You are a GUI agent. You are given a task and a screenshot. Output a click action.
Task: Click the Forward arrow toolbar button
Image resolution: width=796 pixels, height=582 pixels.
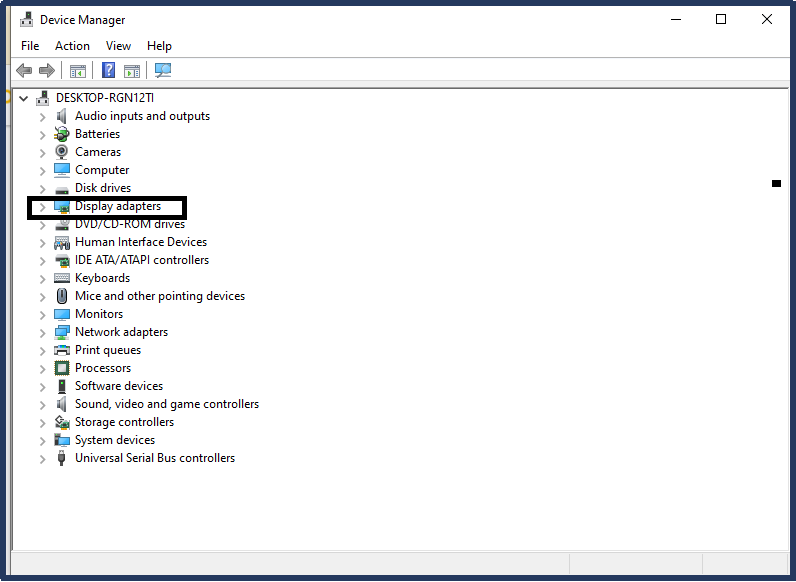pos(47,70)
